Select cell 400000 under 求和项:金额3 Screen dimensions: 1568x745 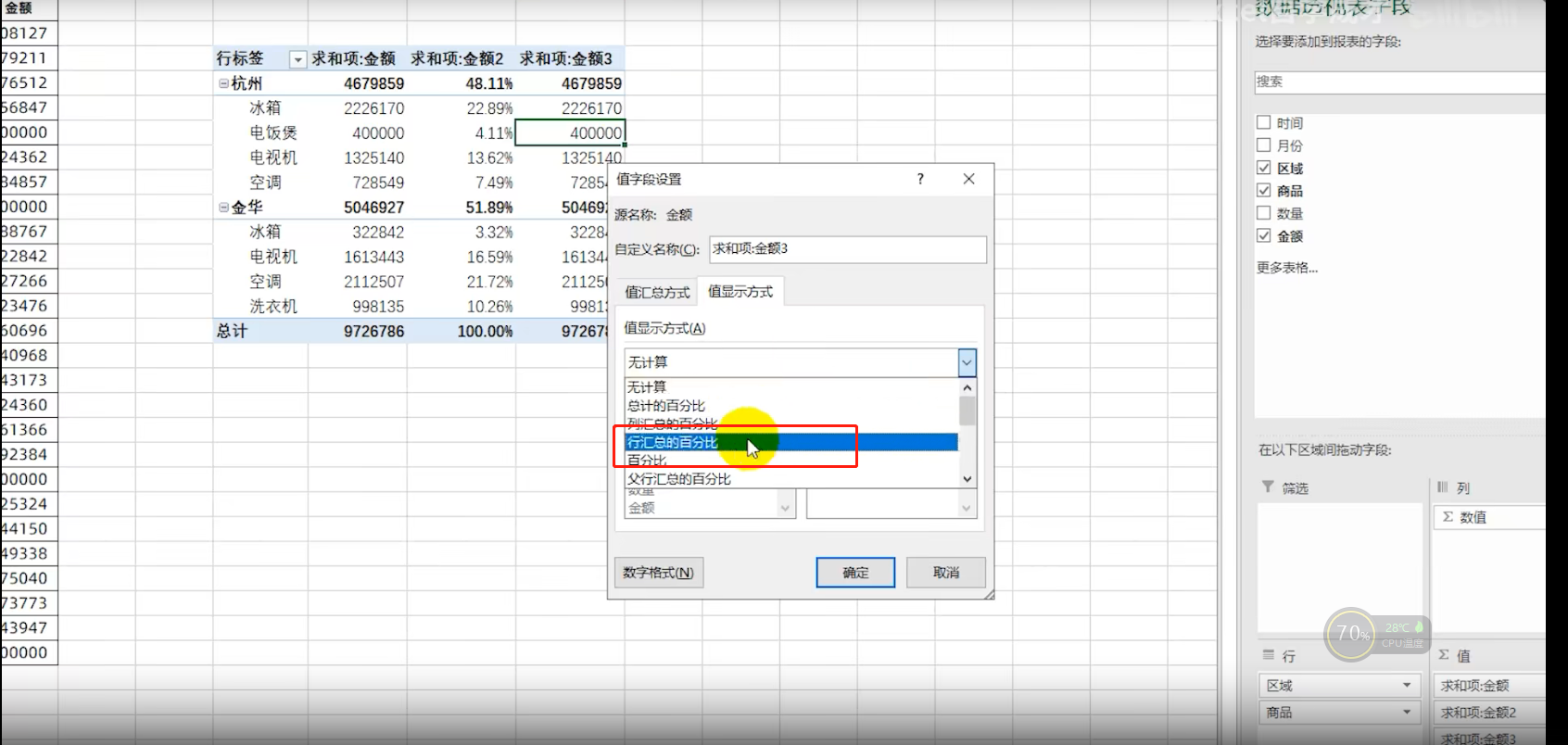point(570,133)
